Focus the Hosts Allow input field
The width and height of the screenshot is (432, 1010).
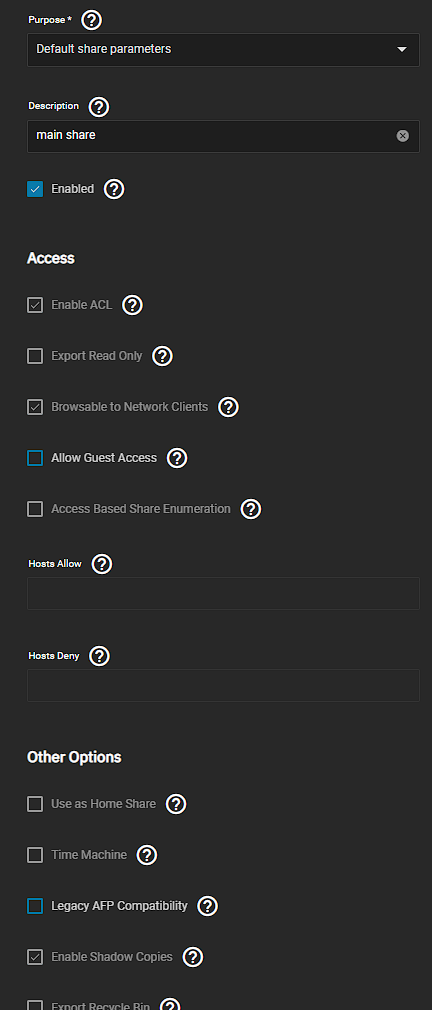pos(223,593)
